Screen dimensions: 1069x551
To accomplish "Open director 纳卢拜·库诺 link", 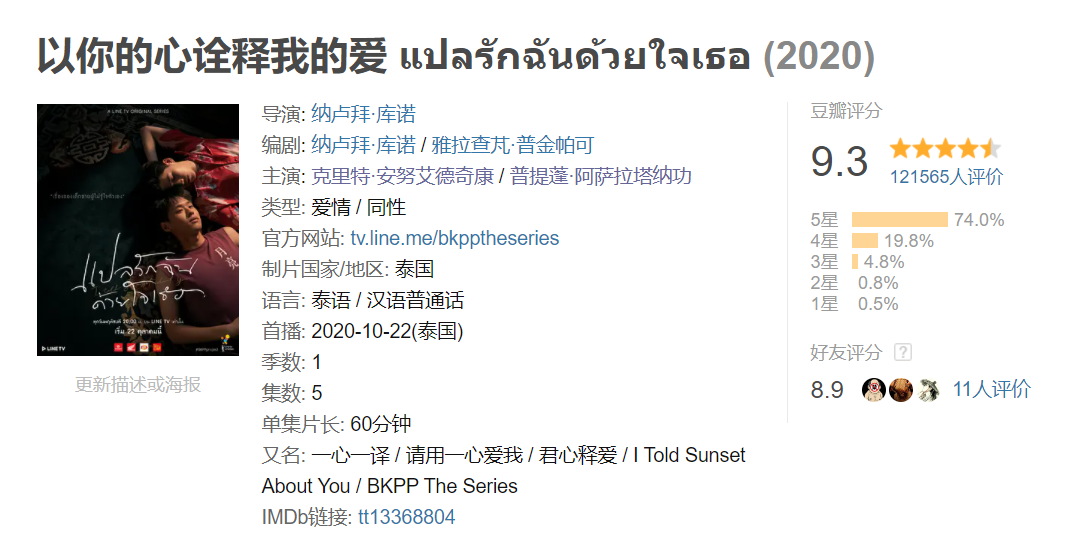I will click(x=363, y=114).
